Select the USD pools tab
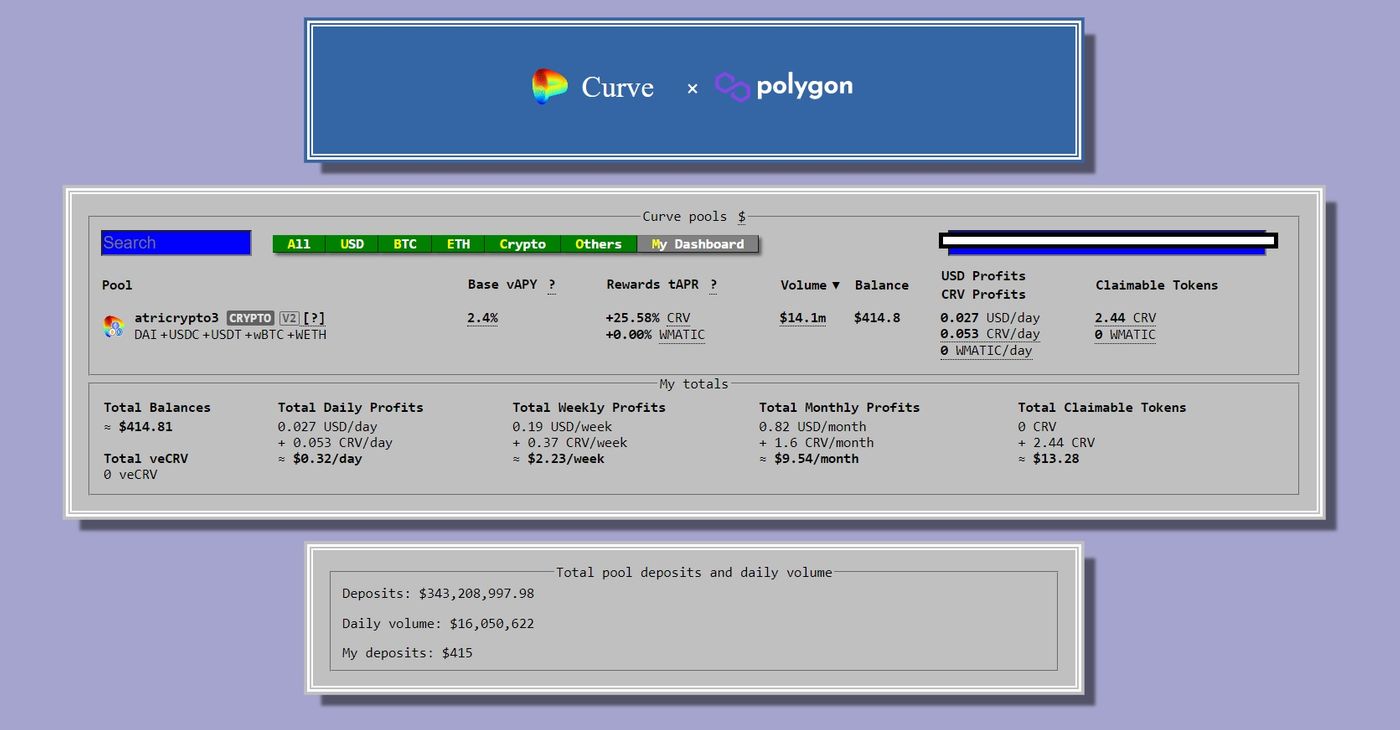 tap(352, 244)
